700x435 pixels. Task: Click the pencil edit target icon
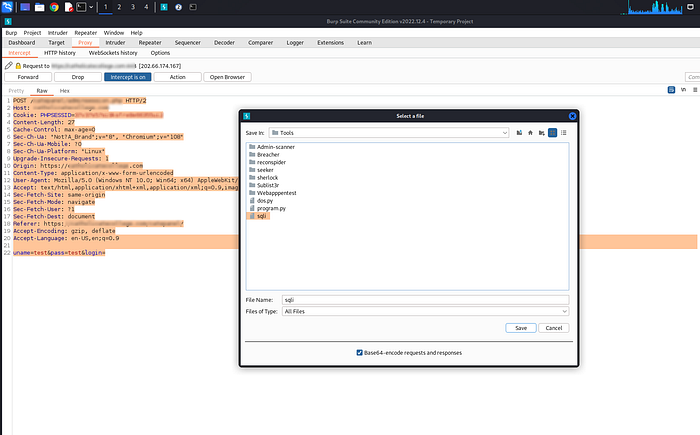tap(8, 66)
